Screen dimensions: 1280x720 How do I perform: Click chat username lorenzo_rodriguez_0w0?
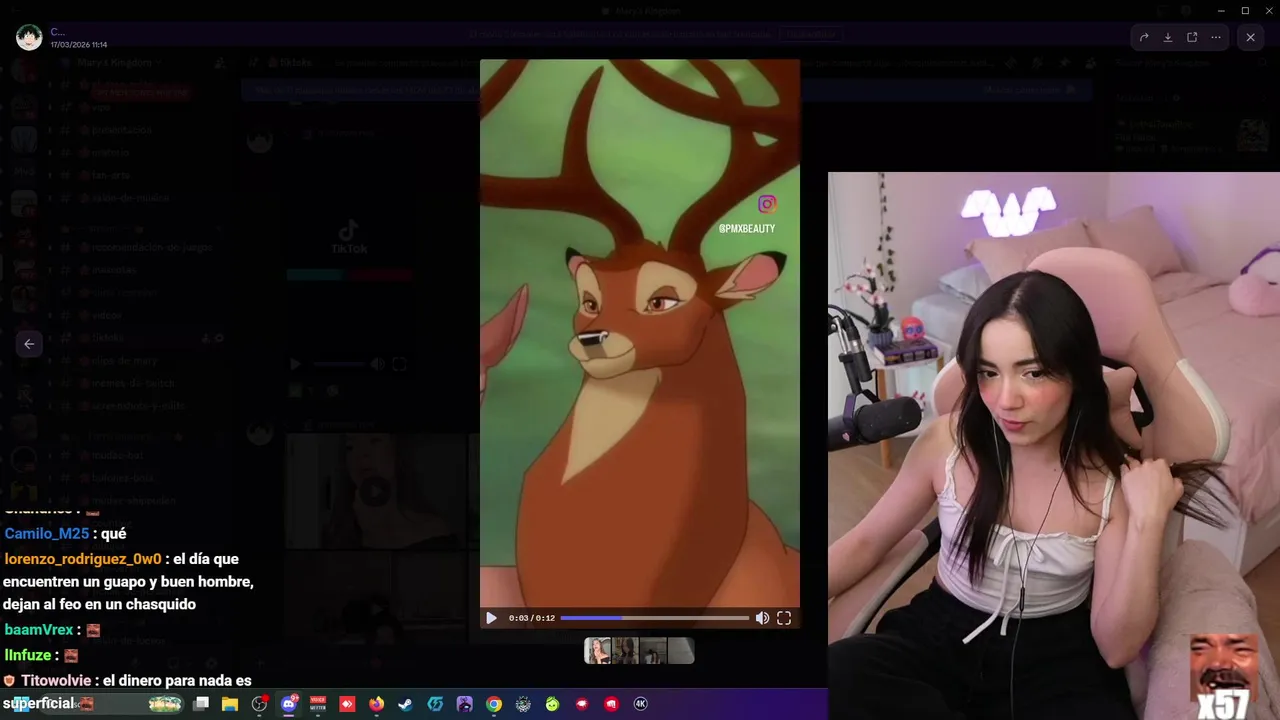pyautogui.click(x=82, y=559)
